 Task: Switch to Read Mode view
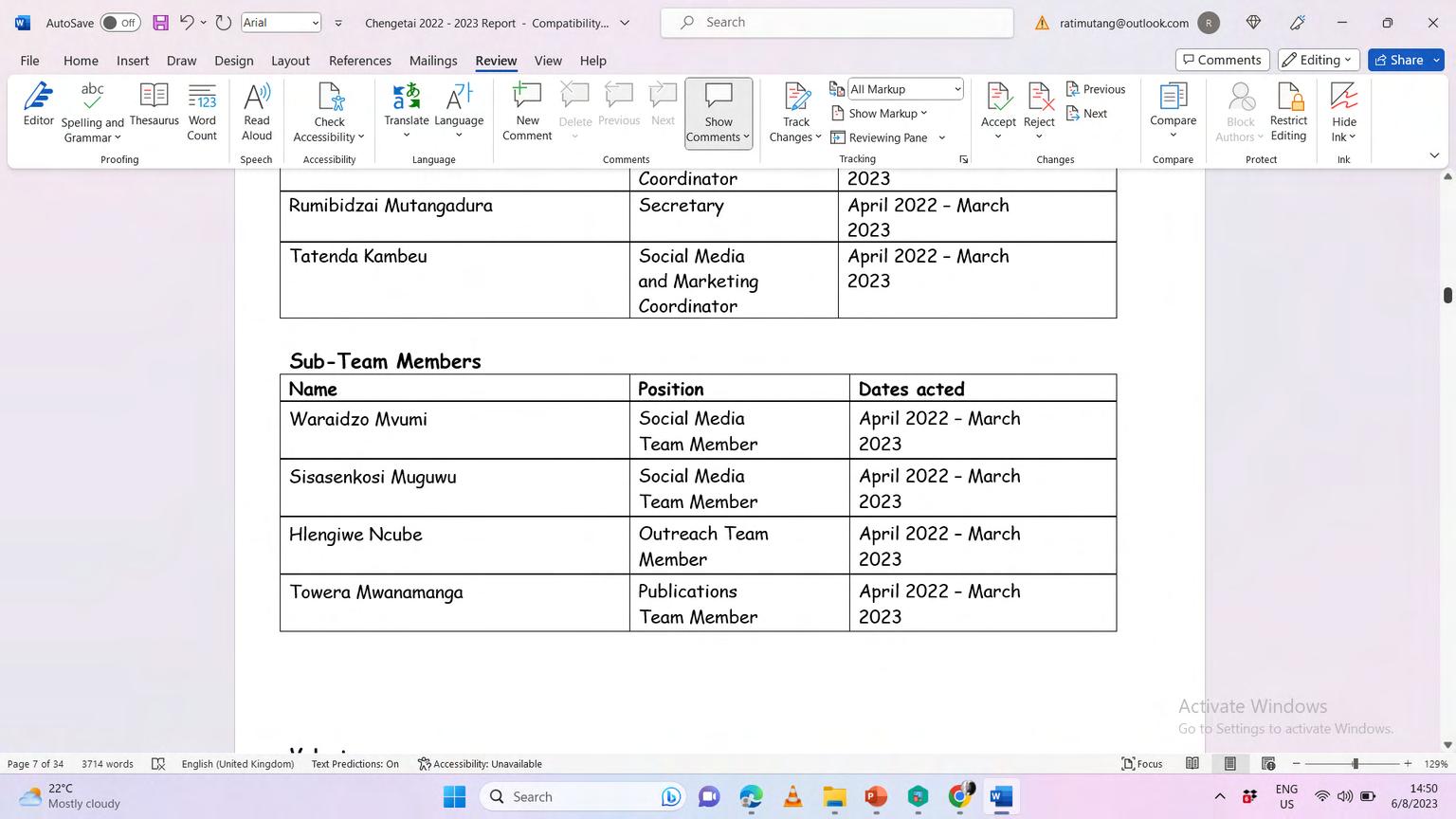click(x=1192, y=764)
